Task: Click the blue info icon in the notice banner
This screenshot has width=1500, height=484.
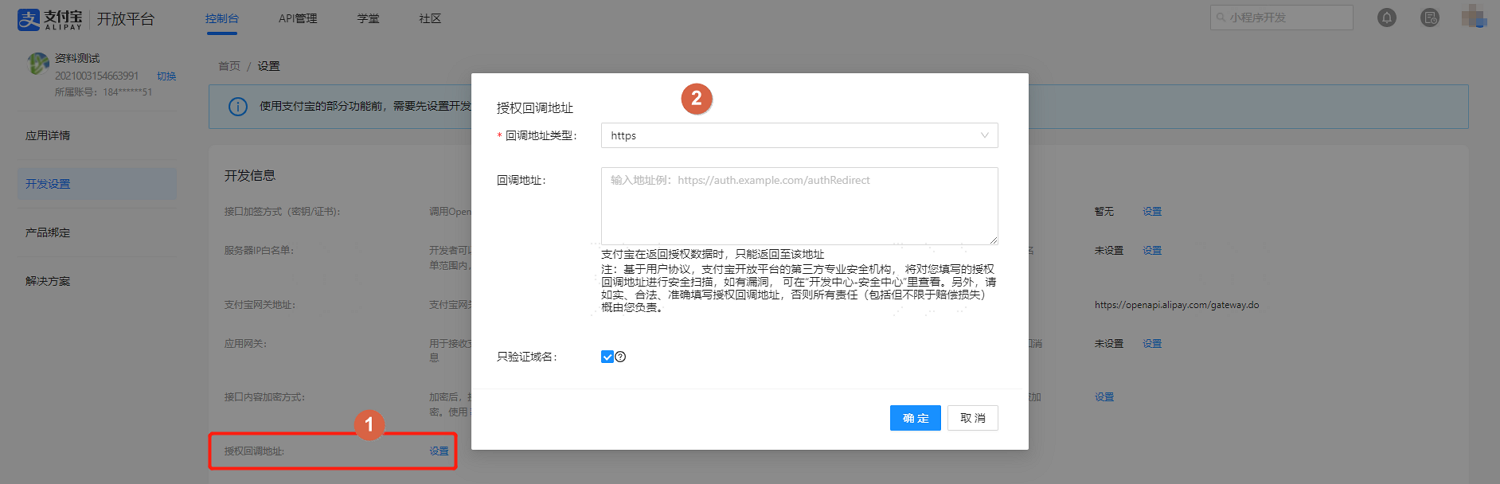Action: pyautogui.click(x=238, y=106)
